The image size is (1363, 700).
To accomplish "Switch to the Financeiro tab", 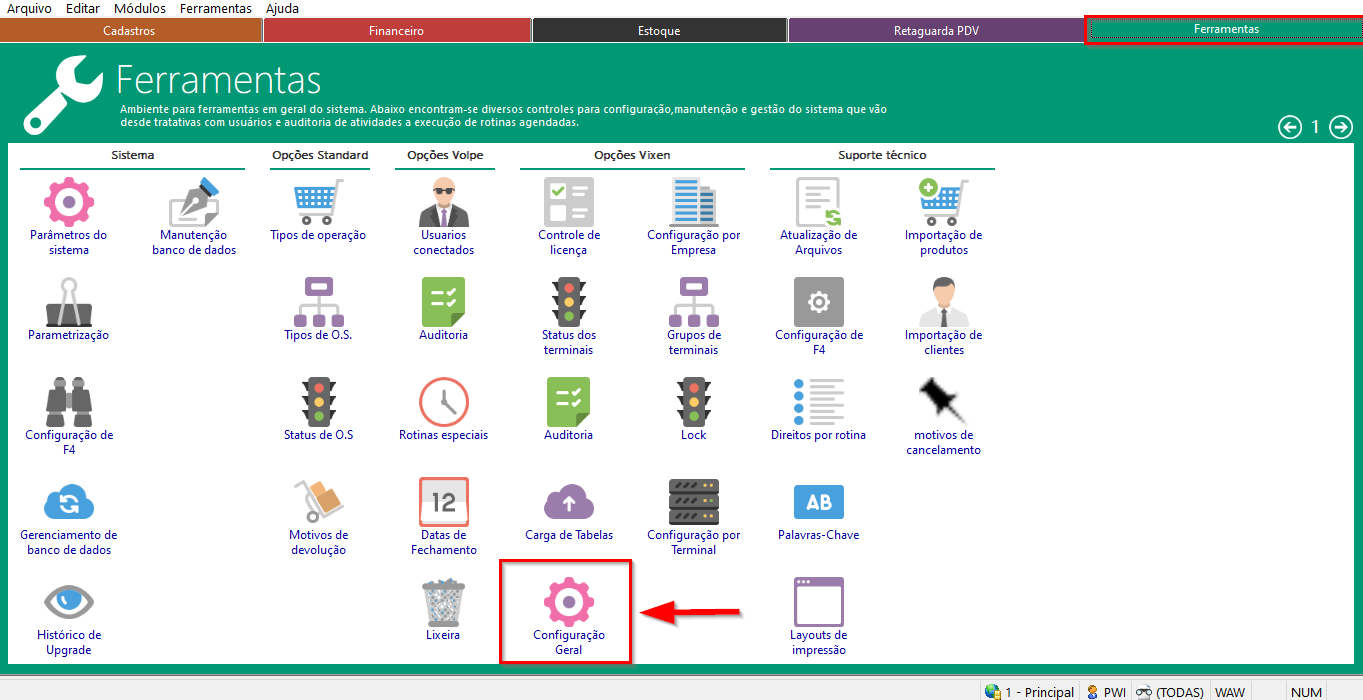I will 396,31.
